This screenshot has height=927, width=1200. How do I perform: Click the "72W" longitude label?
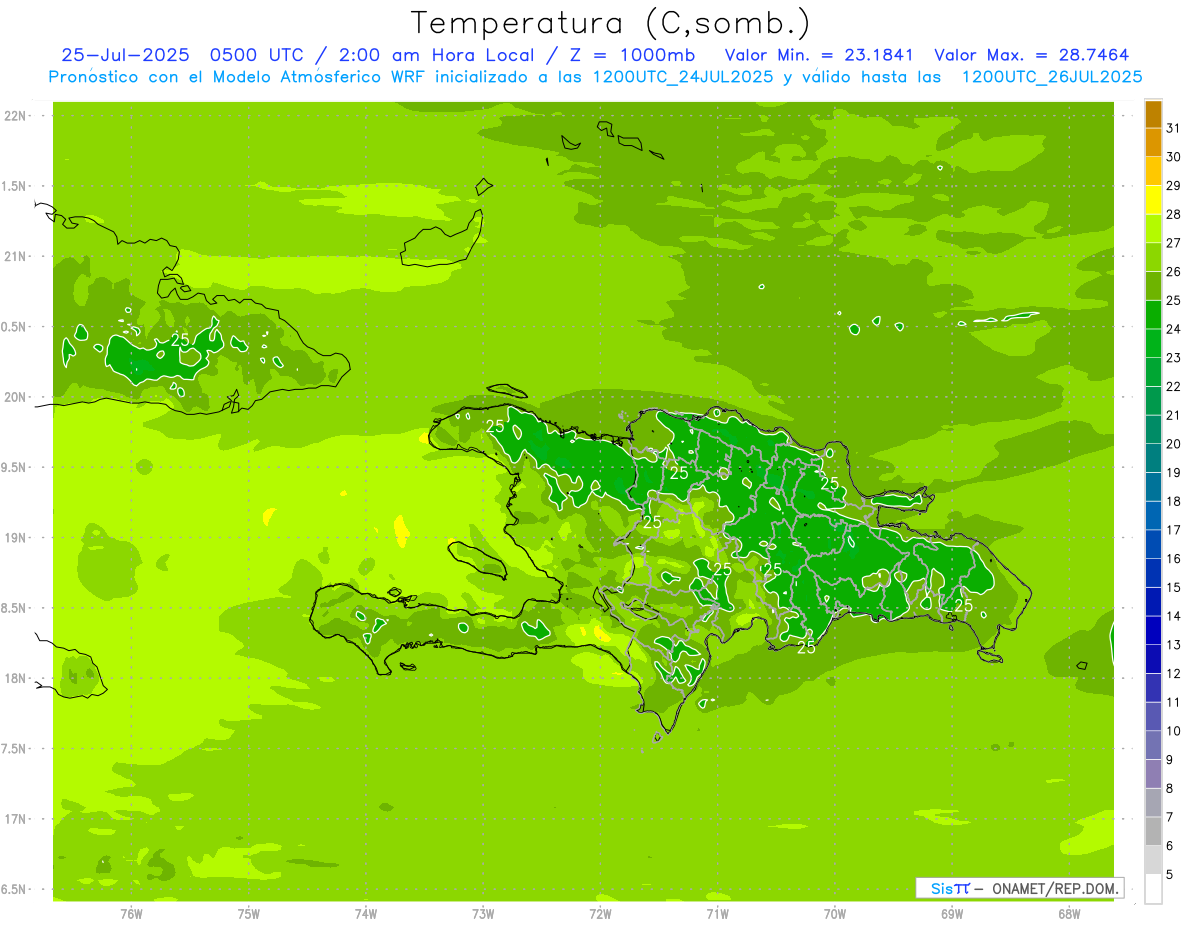click(x=600, y=914)
